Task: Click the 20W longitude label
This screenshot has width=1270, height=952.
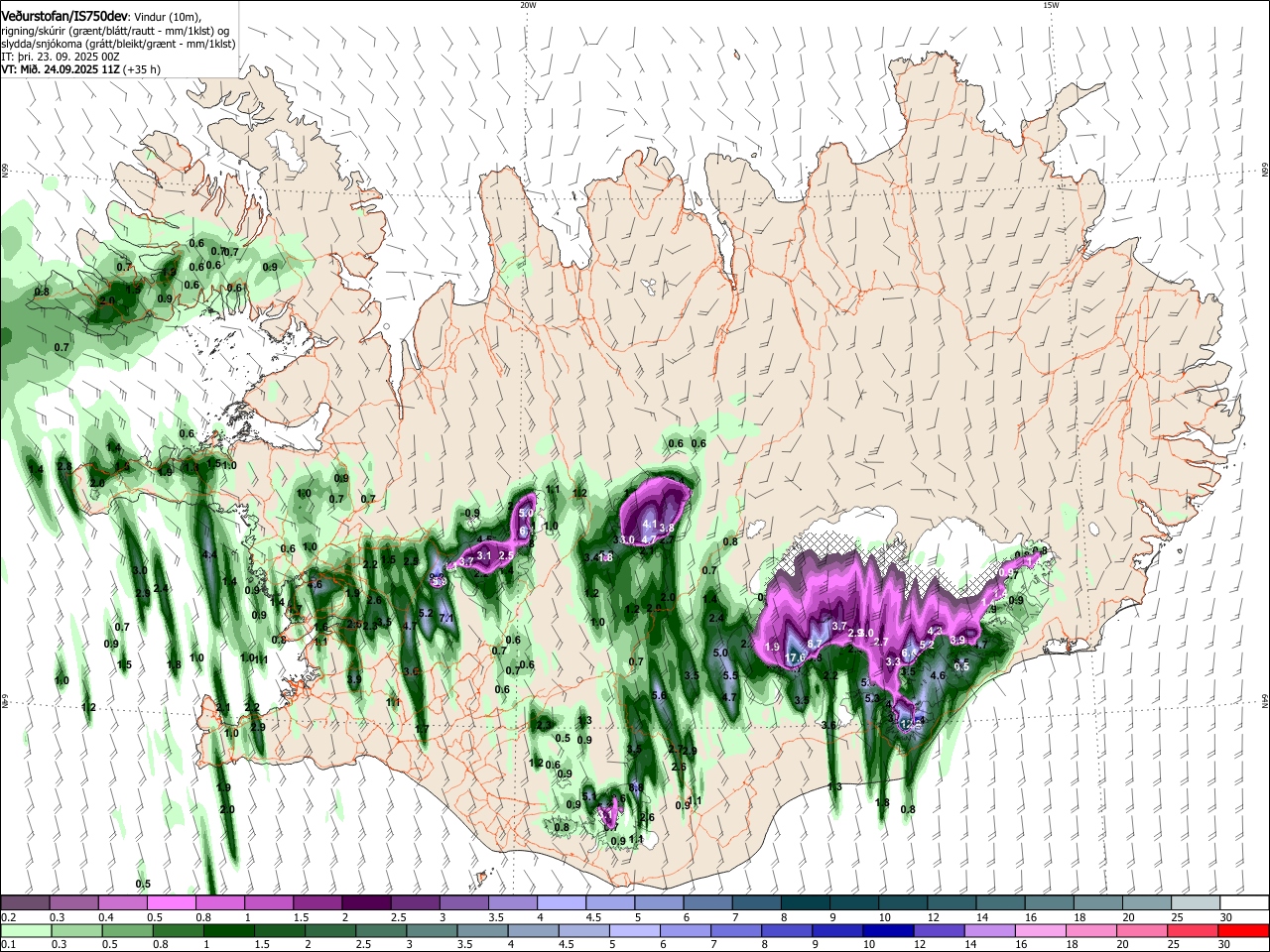Action: pyautogui.click(x=528, y=5)
